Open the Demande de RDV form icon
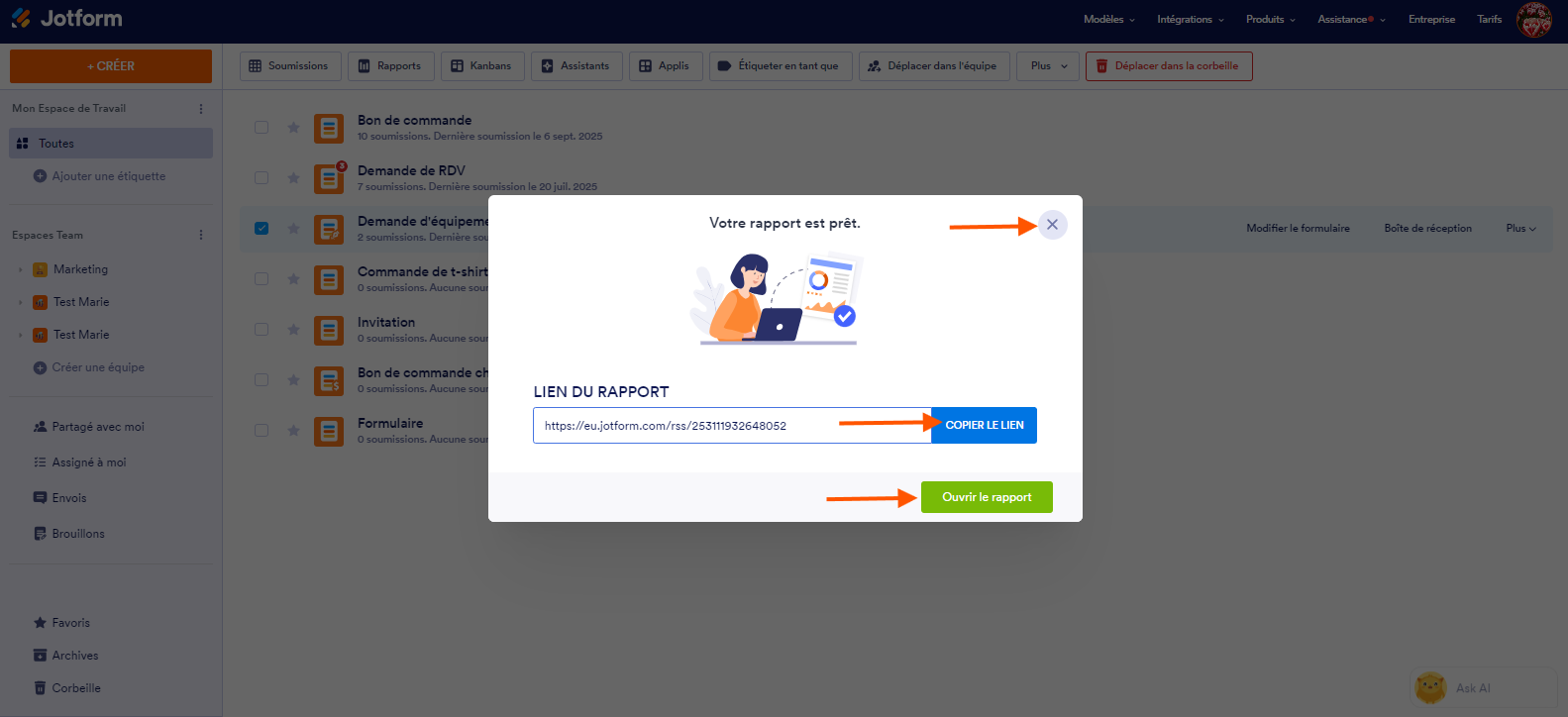Image resolution: width=1568 pixels, height=717 pixels. tap(329, 179)
